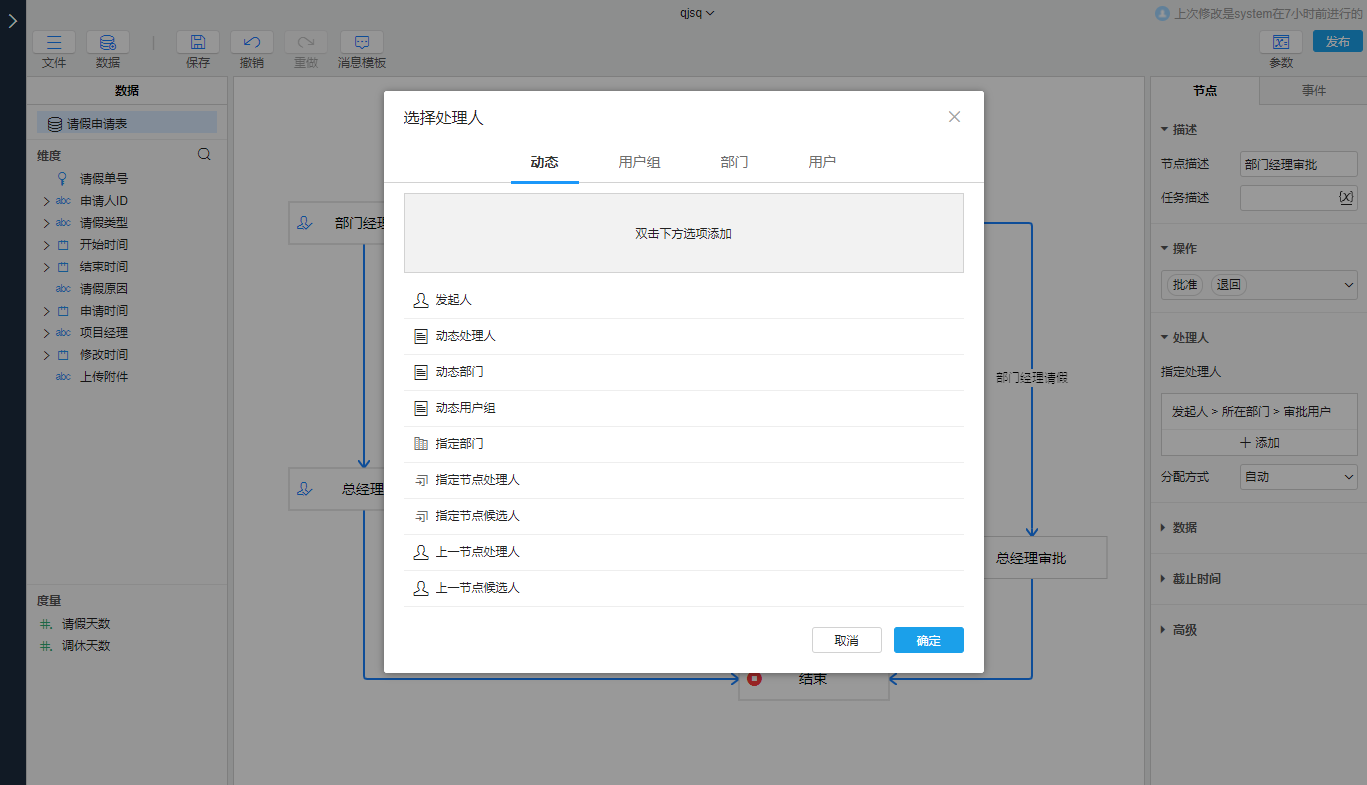
Task: Select the 请假申请表 table icon
Action: 54,123
